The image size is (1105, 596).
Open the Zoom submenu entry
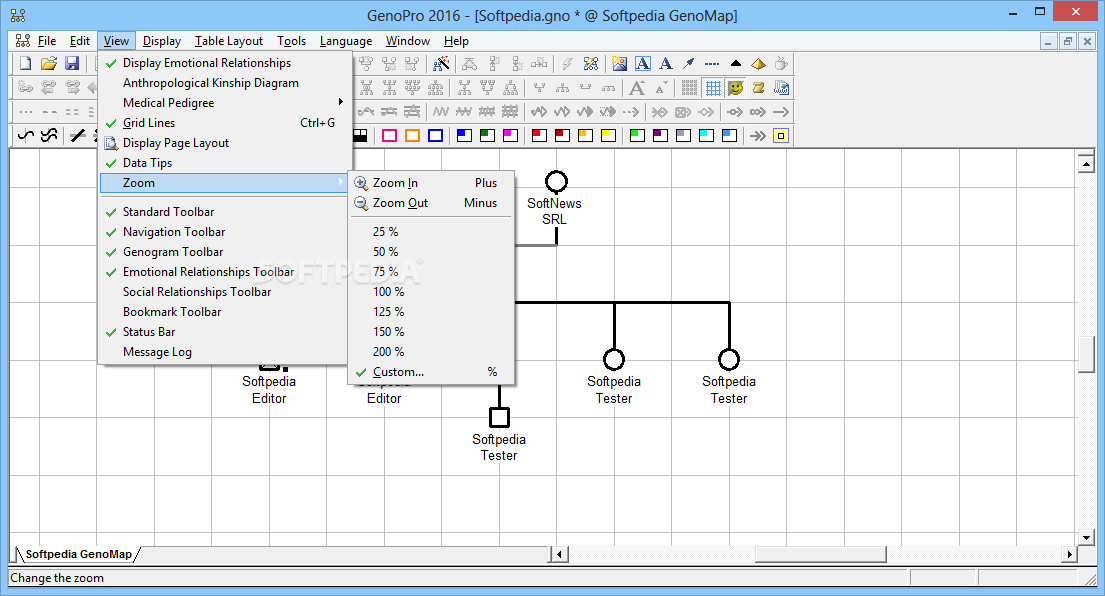[x=225, y=182]
